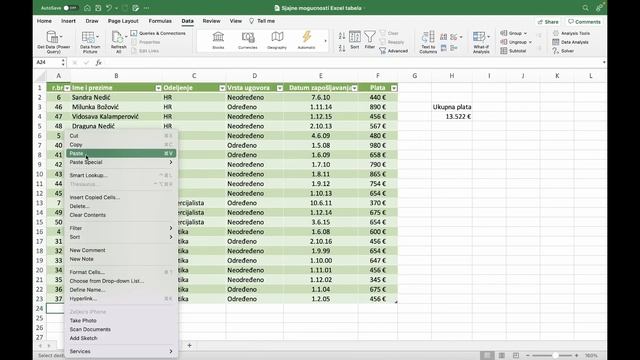Add a new sheet with plus button
Screen dimensions: 640x360
click(x=189, y=346)
